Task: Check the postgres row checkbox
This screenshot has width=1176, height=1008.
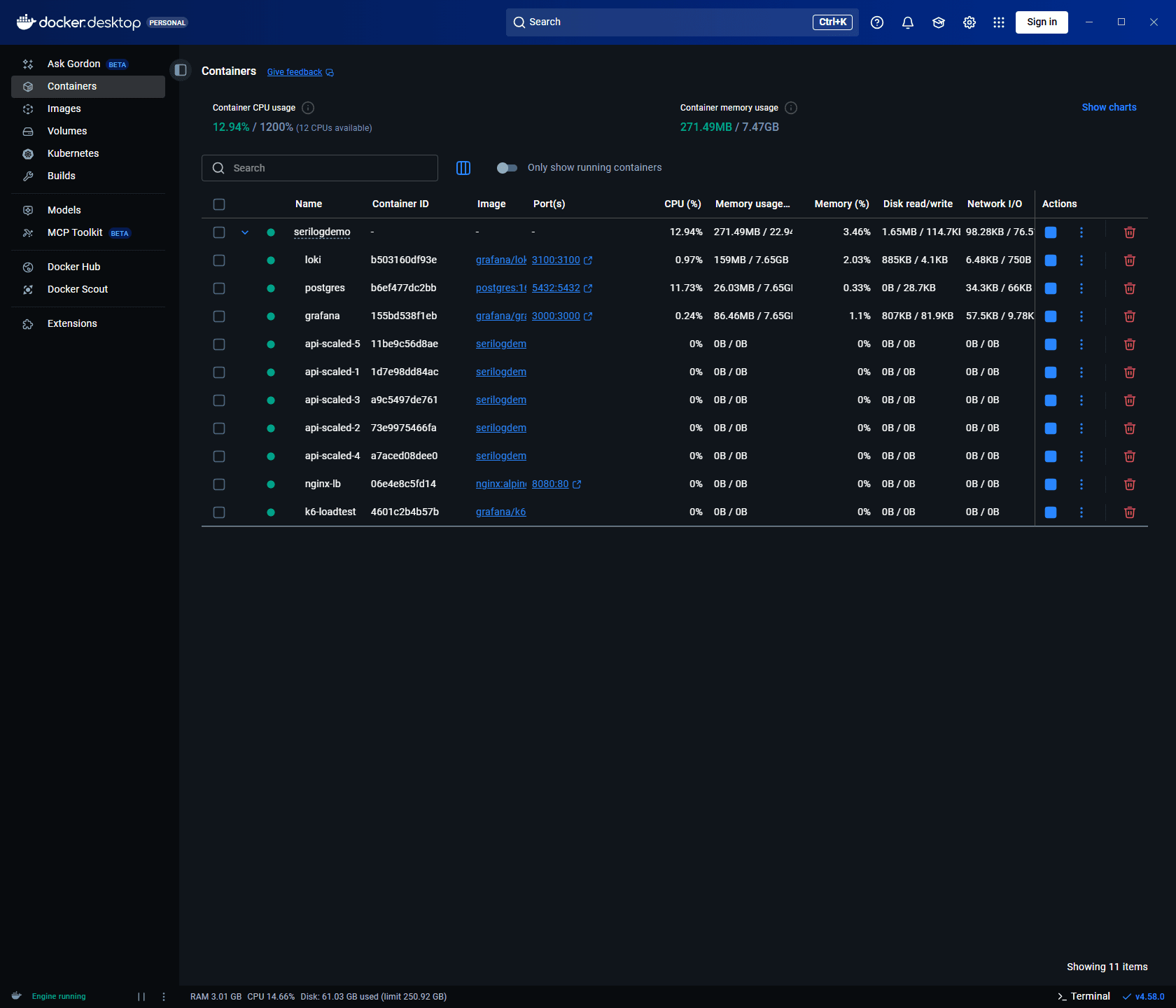Action: tap(219, 288)
